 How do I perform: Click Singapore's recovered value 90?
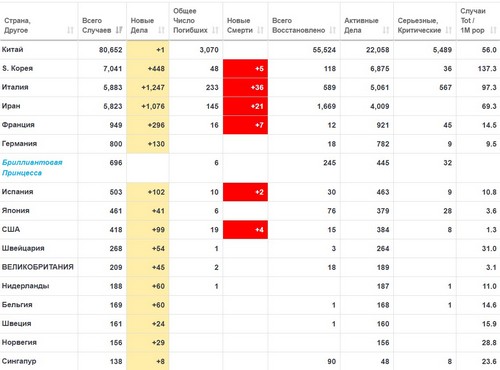point(331,361)
